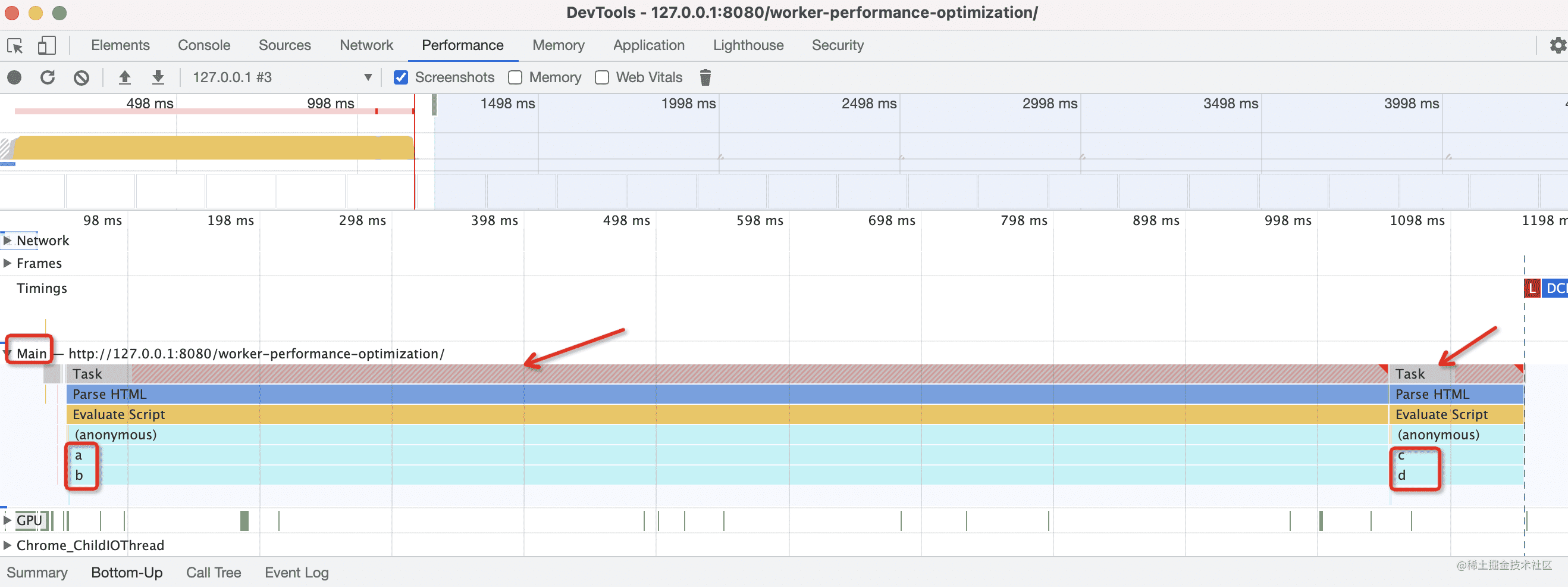The image size is (1568, 587).
Task: Click the red L load timing marker
Action: pos(1532,288)
